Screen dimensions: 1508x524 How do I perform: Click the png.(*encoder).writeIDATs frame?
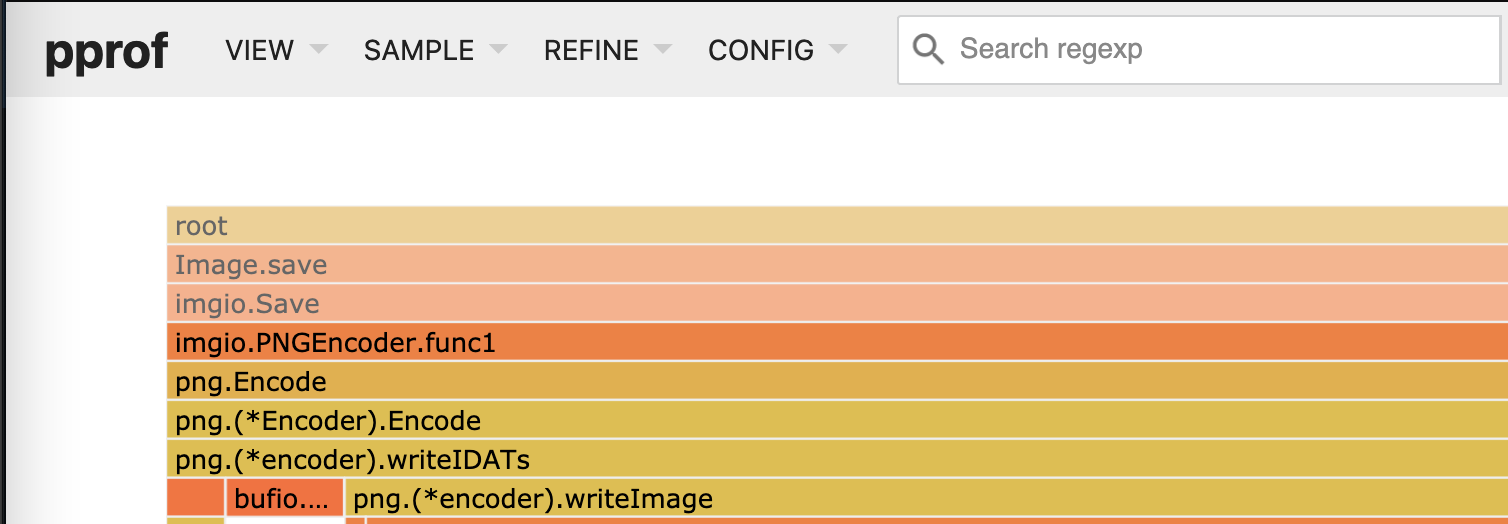coord(837,459)
